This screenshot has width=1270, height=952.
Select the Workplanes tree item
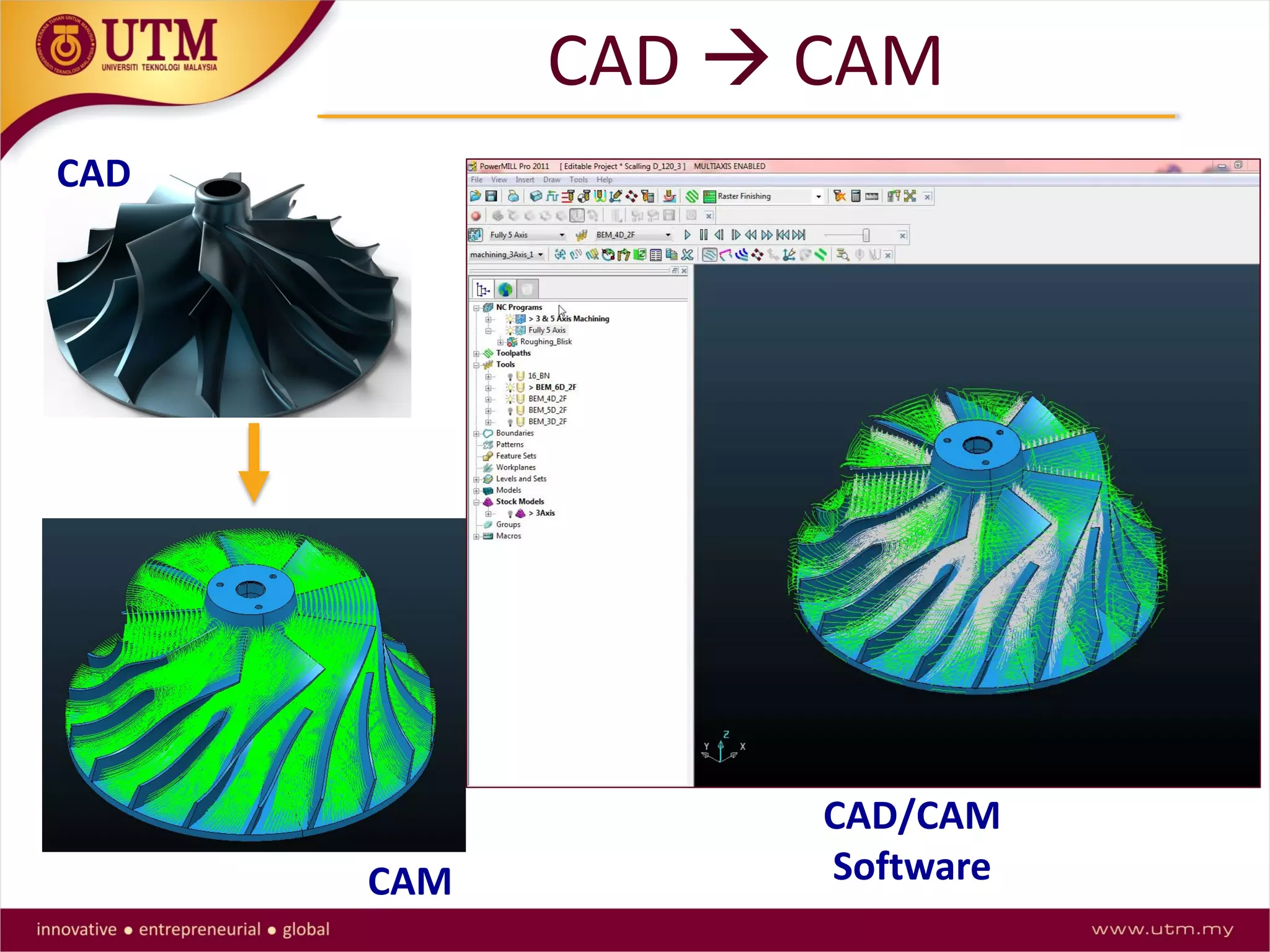tap(515, 468)
